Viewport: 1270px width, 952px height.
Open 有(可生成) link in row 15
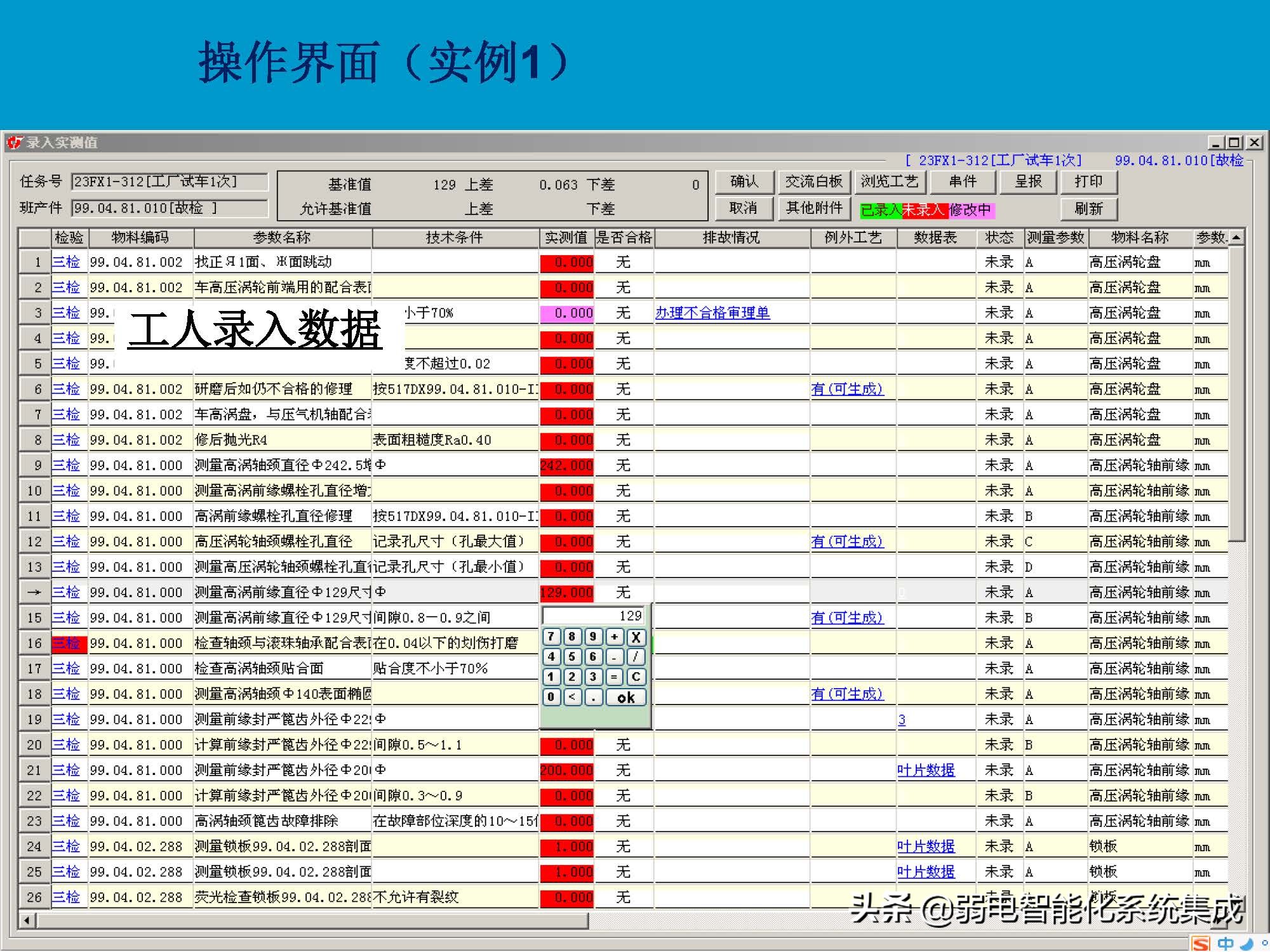847,618
